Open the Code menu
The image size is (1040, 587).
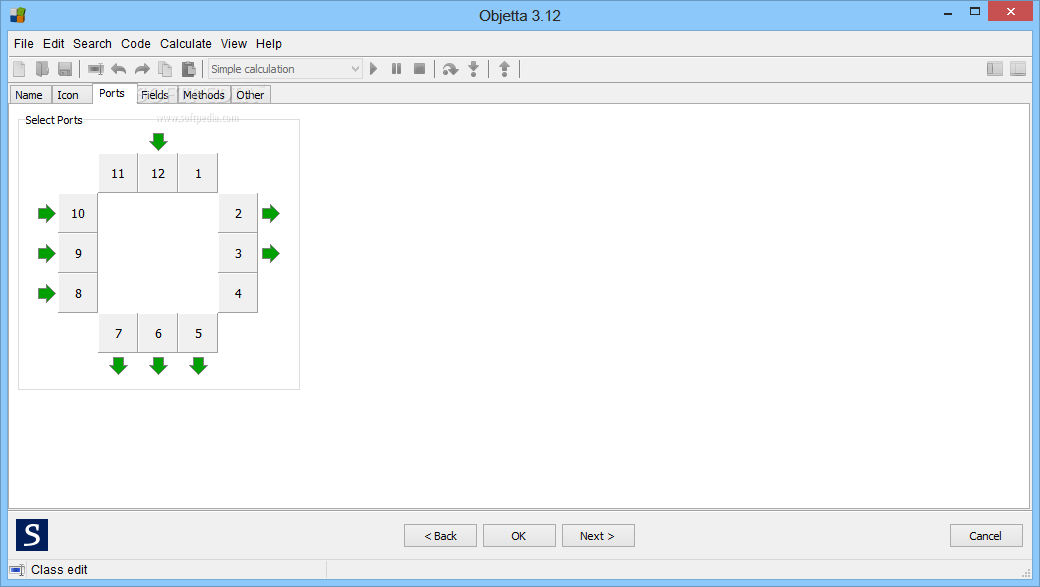(x=136, y=44)
